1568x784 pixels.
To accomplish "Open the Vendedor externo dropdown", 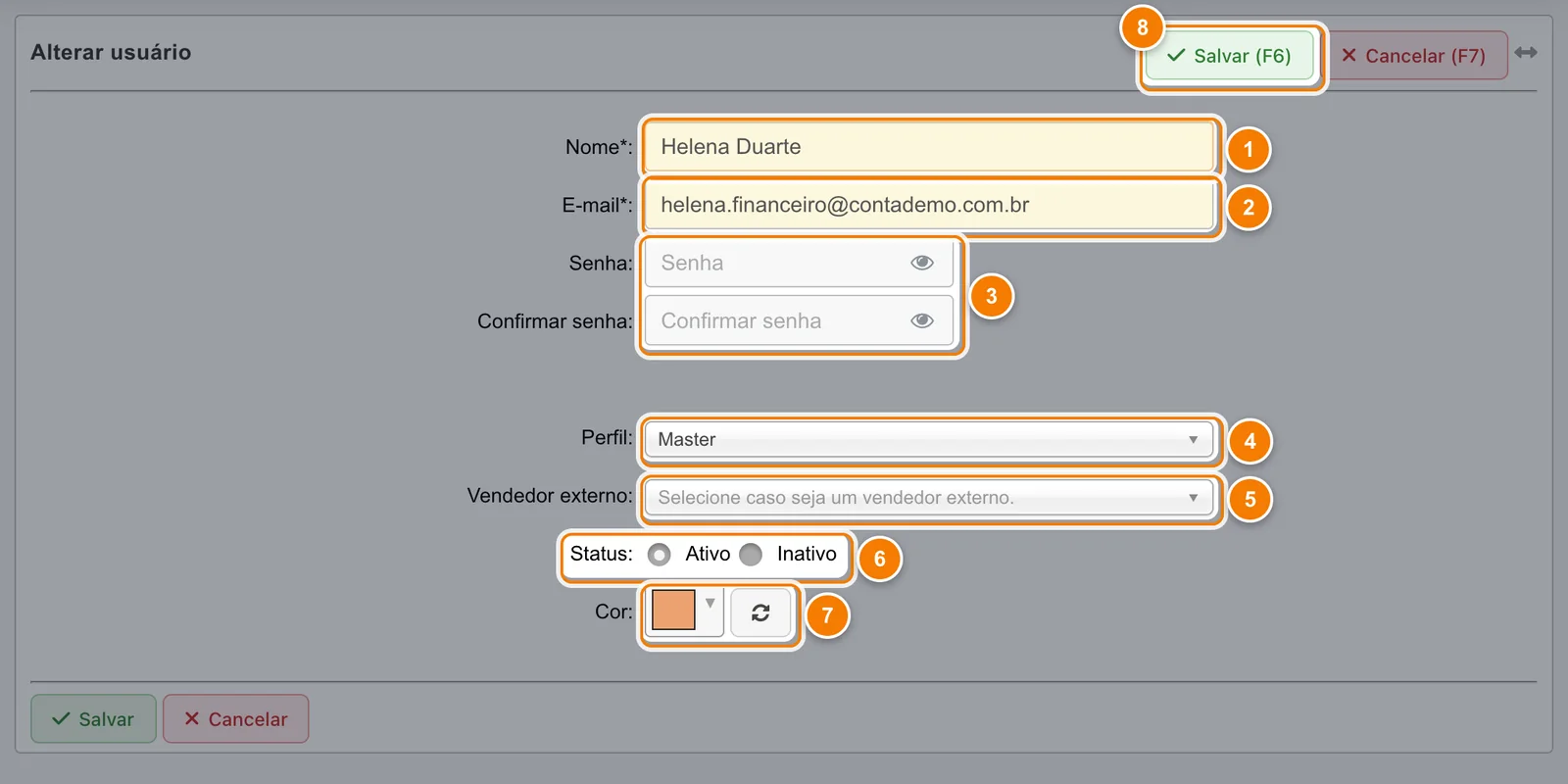I will click(x=929, y=497).
